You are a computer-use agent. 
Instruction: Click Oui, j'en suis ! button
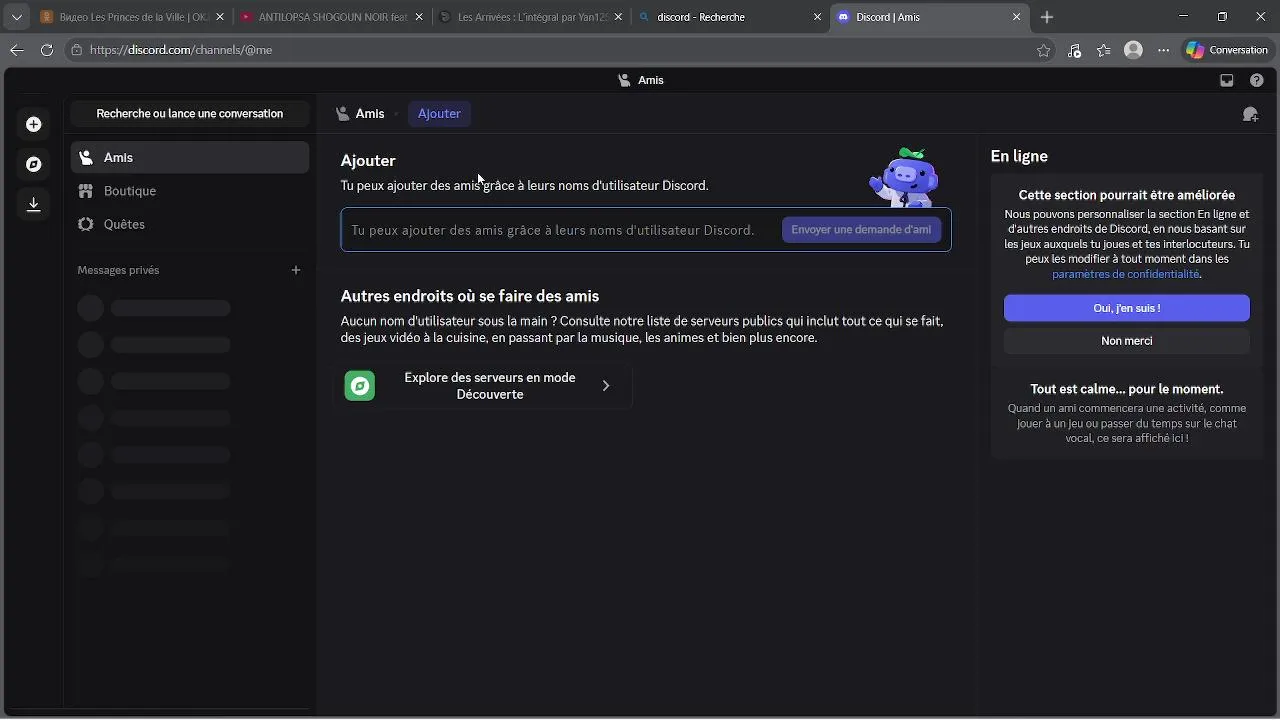pyautogui.click(x=1127, y=308)
